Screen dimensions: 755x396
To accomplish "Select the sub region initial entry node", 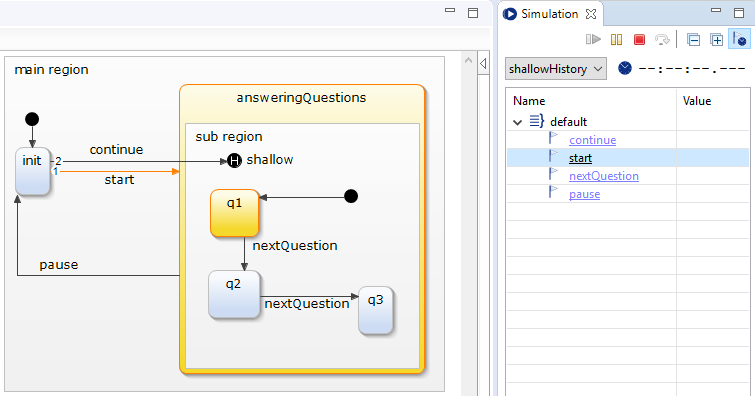I will tap(351, 197).
